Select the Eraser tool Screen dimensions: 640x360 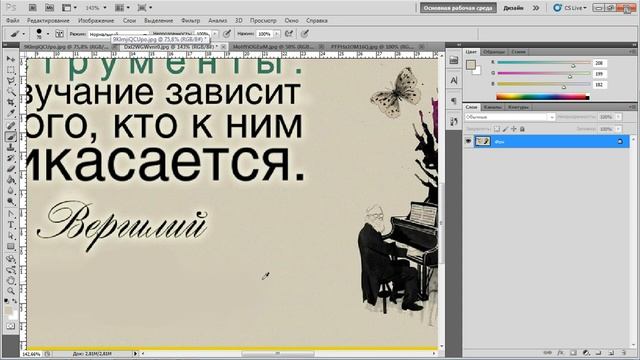pos(11,169)
